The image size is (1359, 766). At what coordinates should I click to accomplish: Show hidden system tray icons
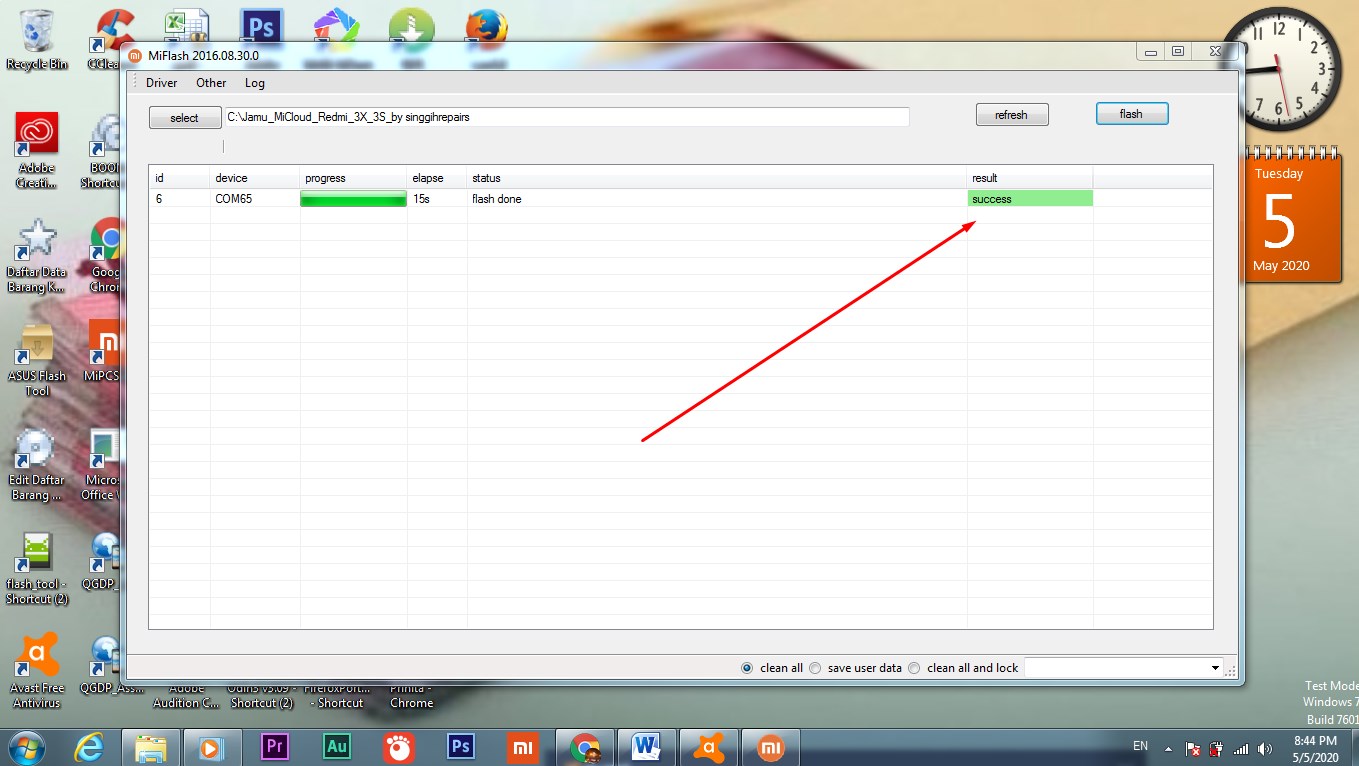(1167, 748)
